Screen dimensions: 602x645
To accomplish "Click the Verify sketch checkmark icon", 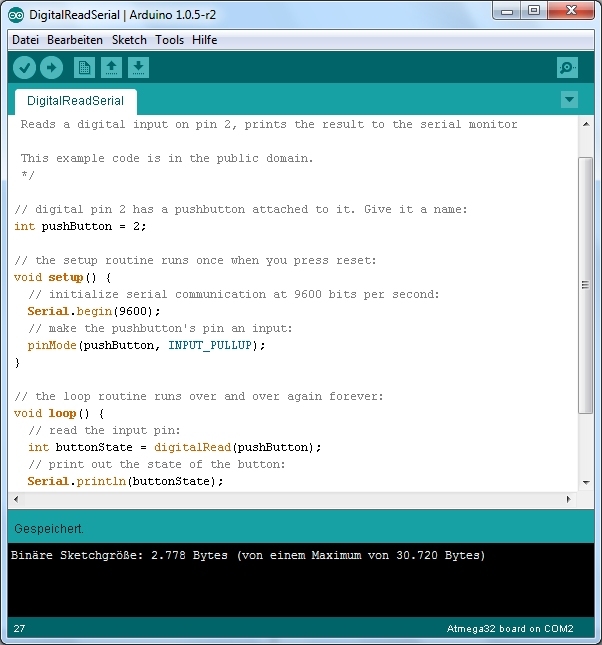I will pos(25,68).
